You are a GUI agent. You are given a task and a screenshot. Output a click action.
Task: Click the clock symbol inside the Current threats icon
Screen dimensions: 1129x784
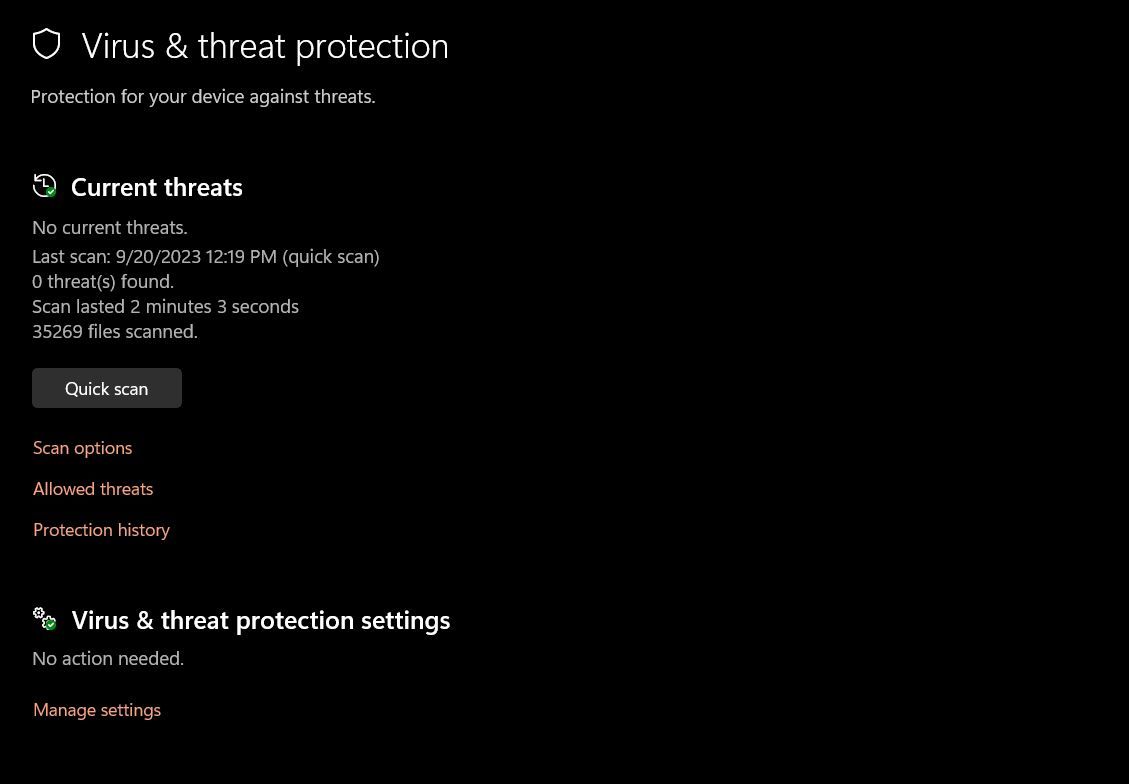click(43, 186)
